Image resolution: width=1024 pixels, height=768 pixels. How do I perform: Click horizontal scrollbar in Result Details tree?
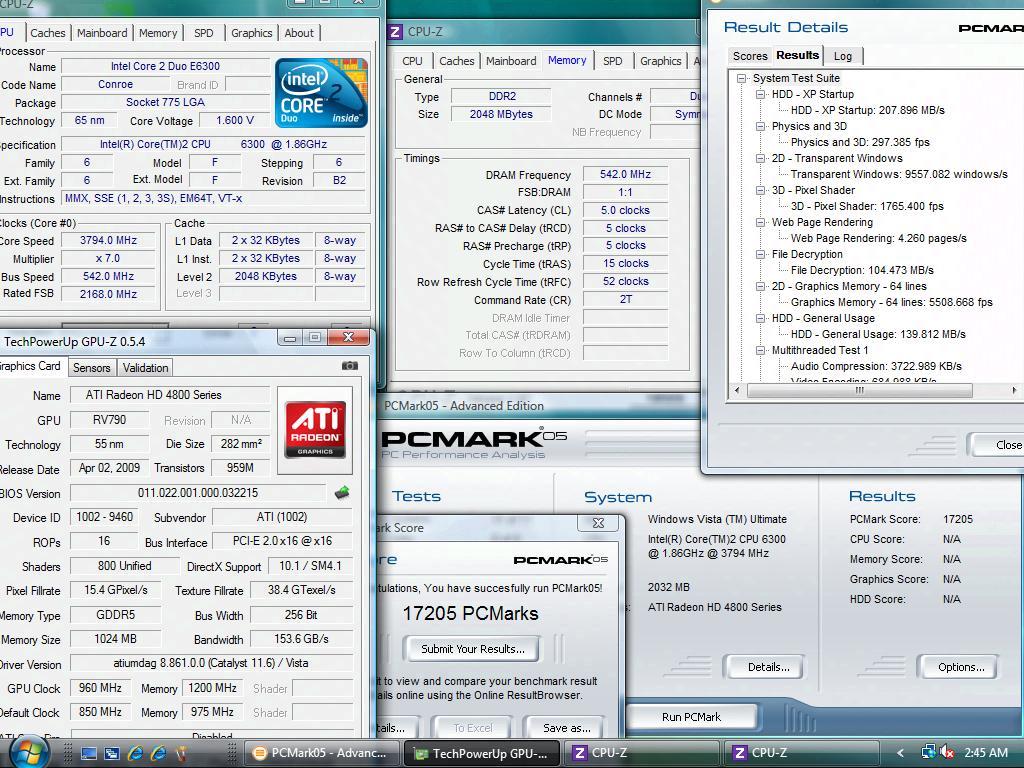[859, 391]
